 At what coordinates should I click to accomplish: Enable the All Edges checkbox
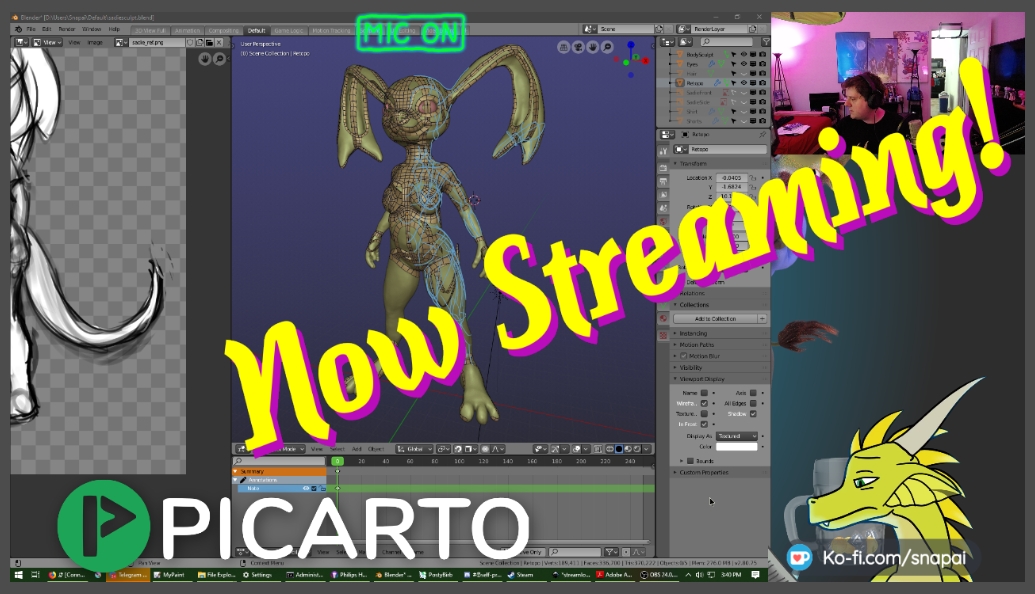753,403
